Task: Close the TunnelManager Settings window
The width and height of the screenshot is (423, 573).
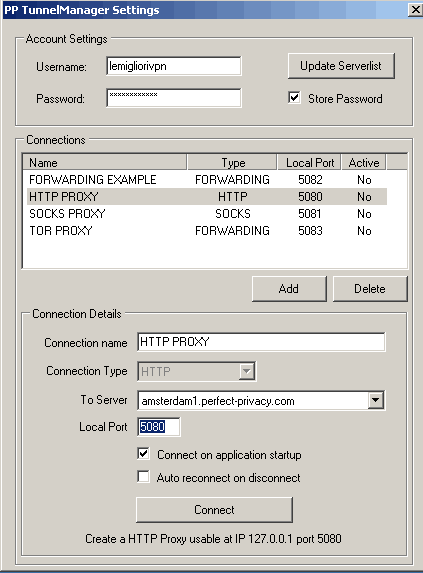Action: click(x=415, y=10)
